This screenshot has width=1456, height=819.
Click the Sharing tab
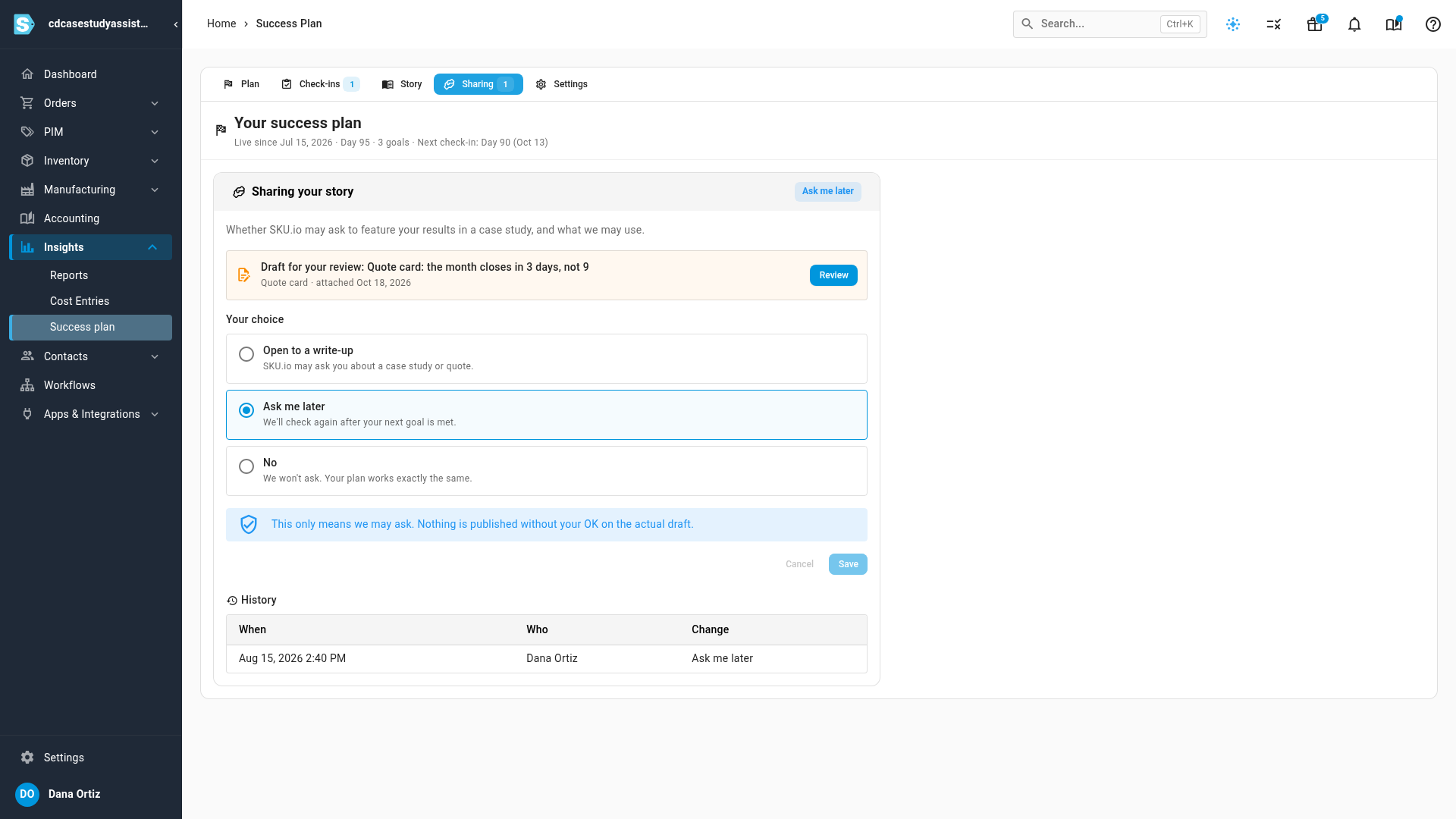pos(479,84)
